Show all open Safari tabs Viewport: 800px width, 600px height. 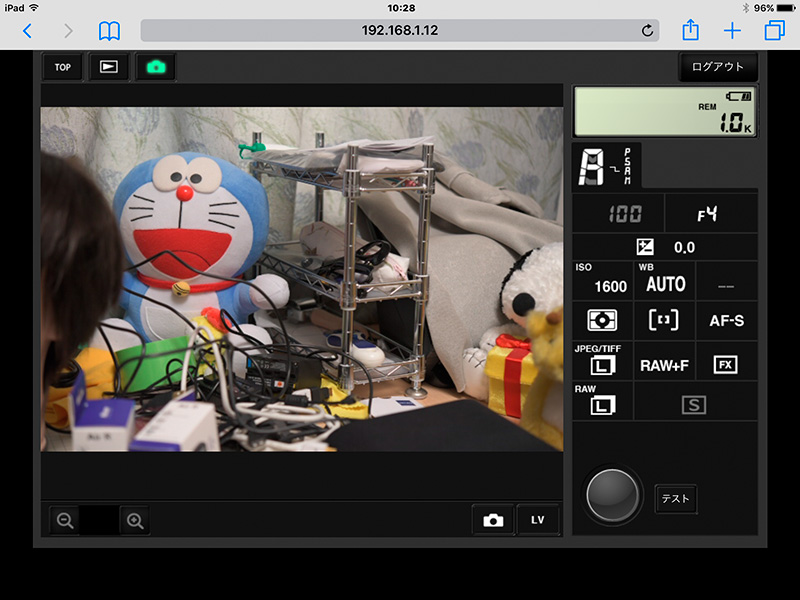[774, 31]
